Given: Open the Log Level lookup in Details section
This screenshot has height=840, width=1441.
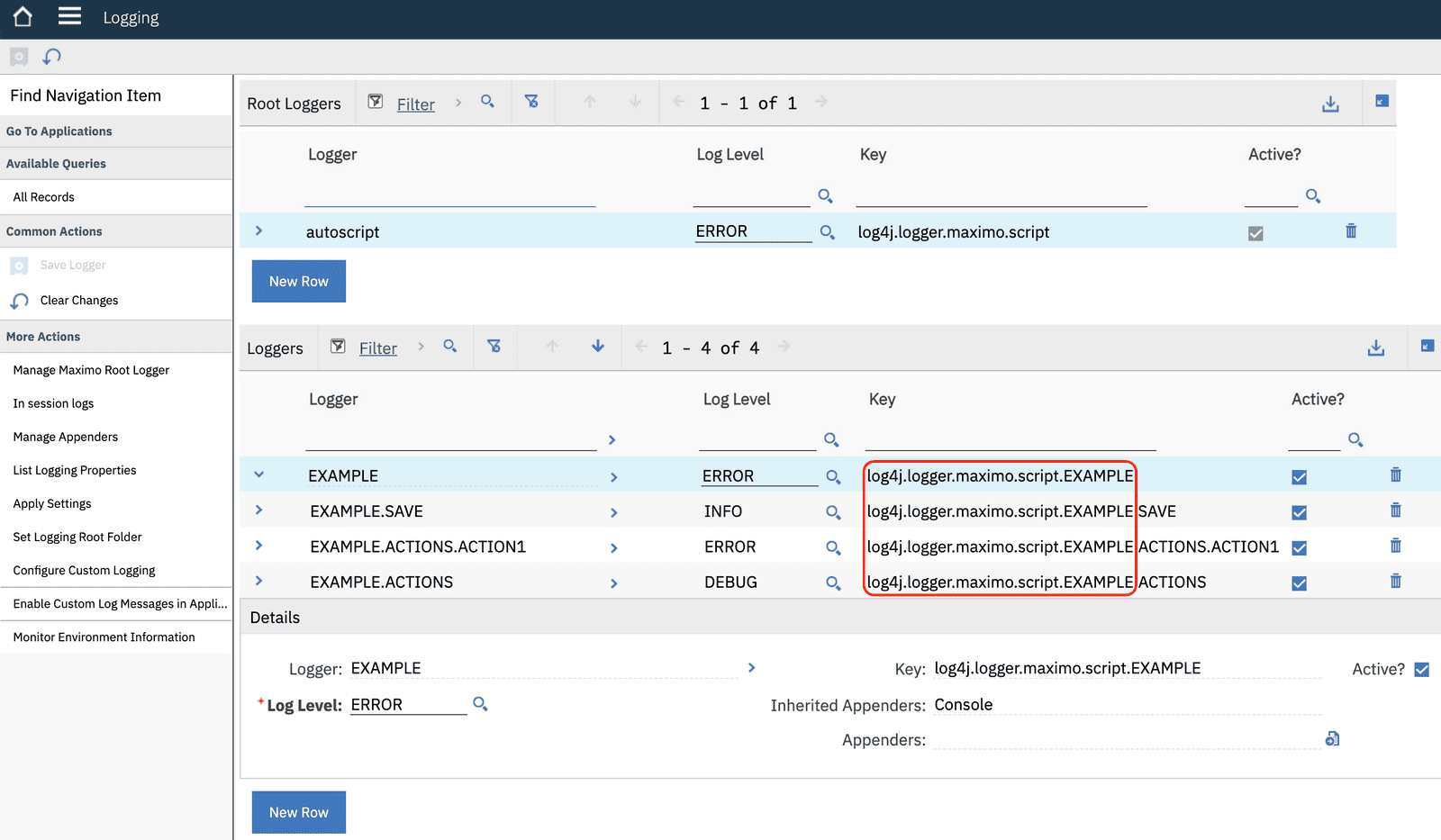Looking at the screenshot, I should (480, 704).
